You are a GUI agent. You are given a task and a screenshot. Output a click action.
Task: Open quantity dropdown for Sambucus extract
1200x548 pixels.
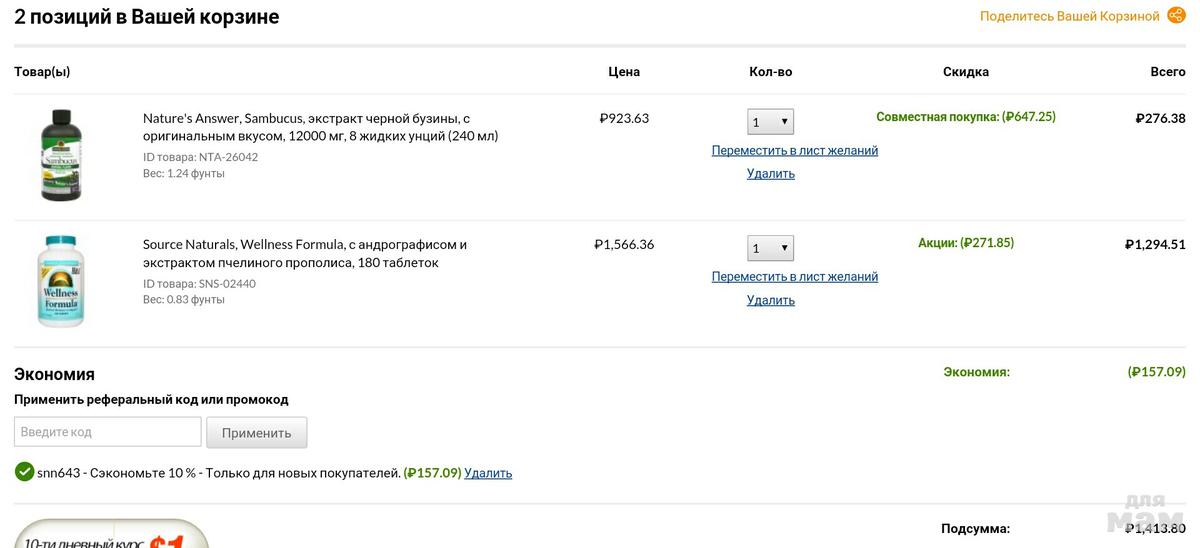click(770, 122)
